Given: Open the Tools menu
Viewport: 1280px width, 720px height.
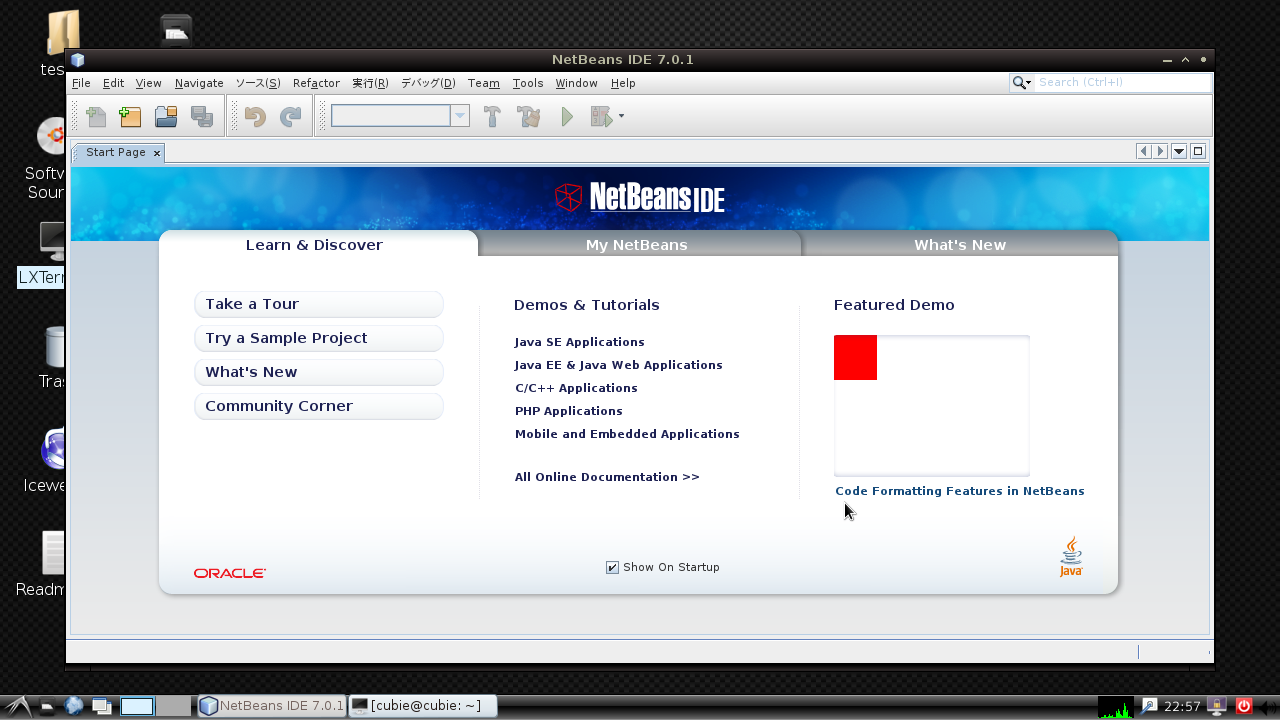Looking at the screenshot, I should [x=528, y=83].
